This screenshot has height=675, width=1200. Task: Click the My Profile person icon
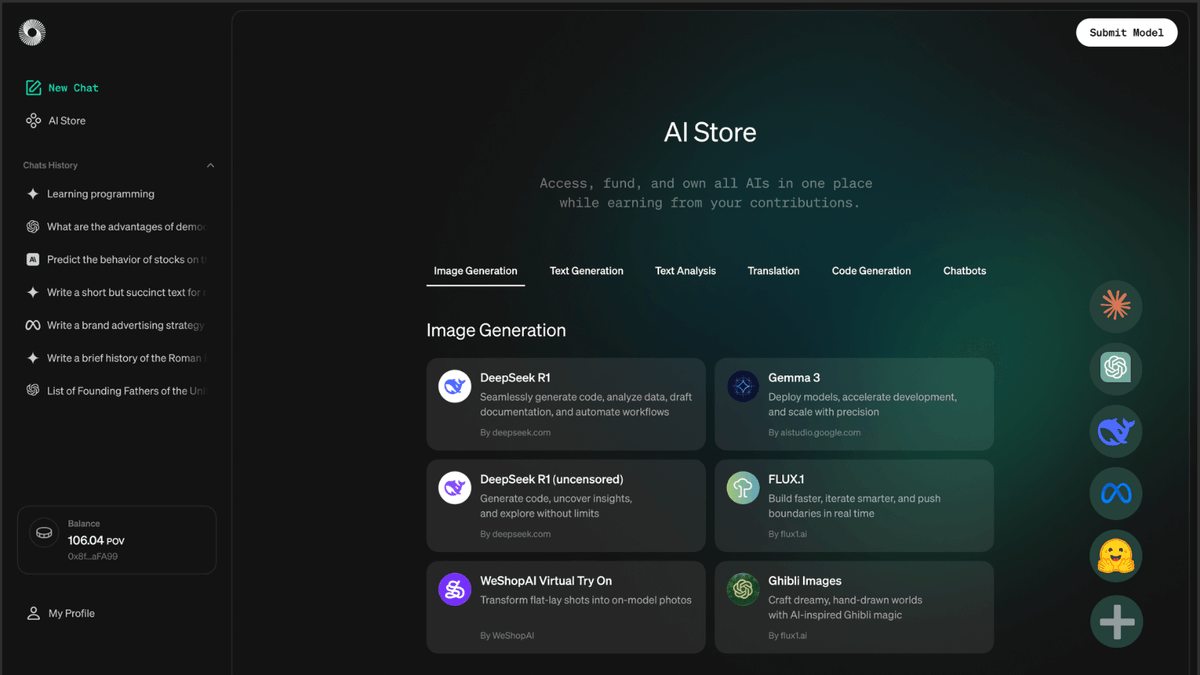33,613
